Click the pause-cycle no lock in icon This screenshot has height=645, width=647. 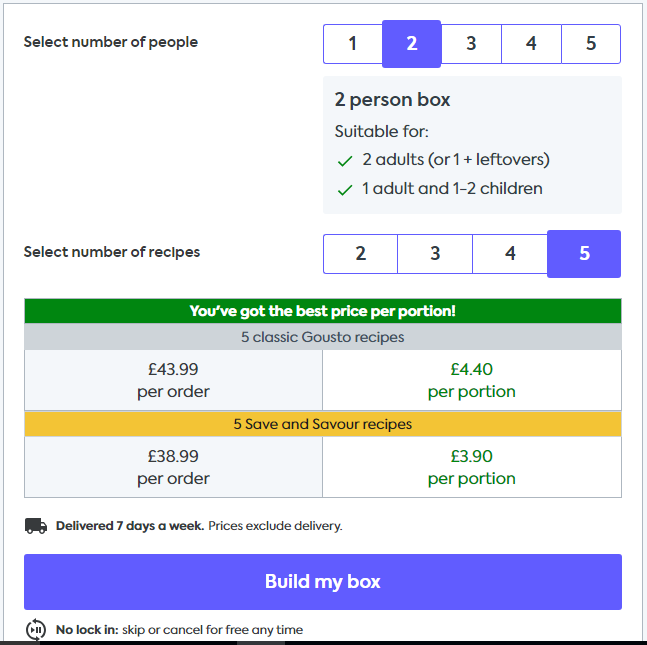pos(36,629)
